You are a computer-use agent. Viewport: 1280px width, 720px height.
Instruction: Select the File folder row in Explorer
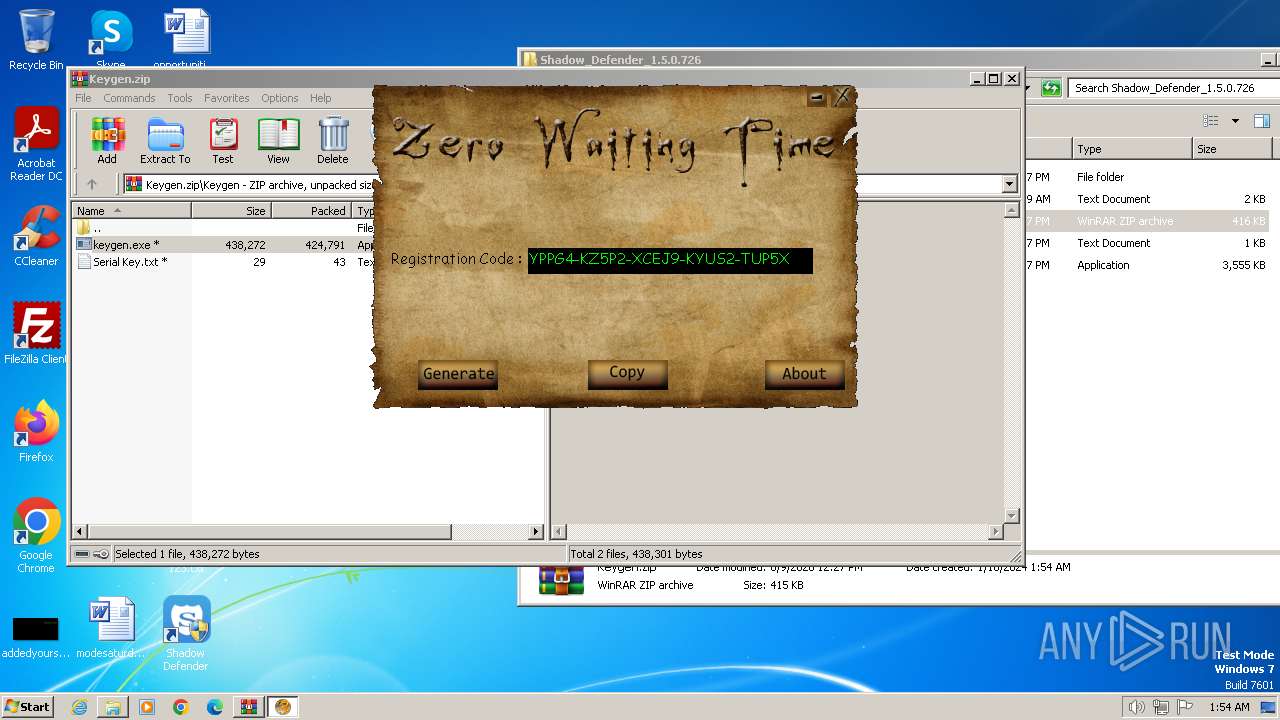(x=1147, y=177)
